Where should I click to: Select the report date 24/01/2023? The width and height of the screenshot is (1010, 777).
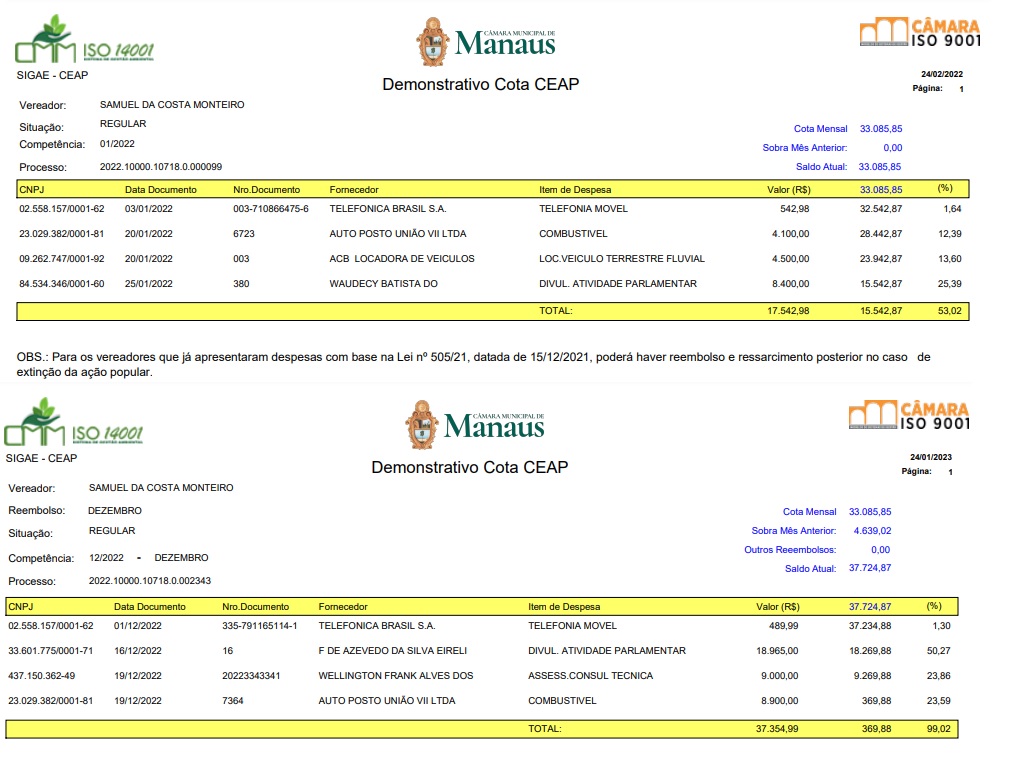tap(931, 457)
